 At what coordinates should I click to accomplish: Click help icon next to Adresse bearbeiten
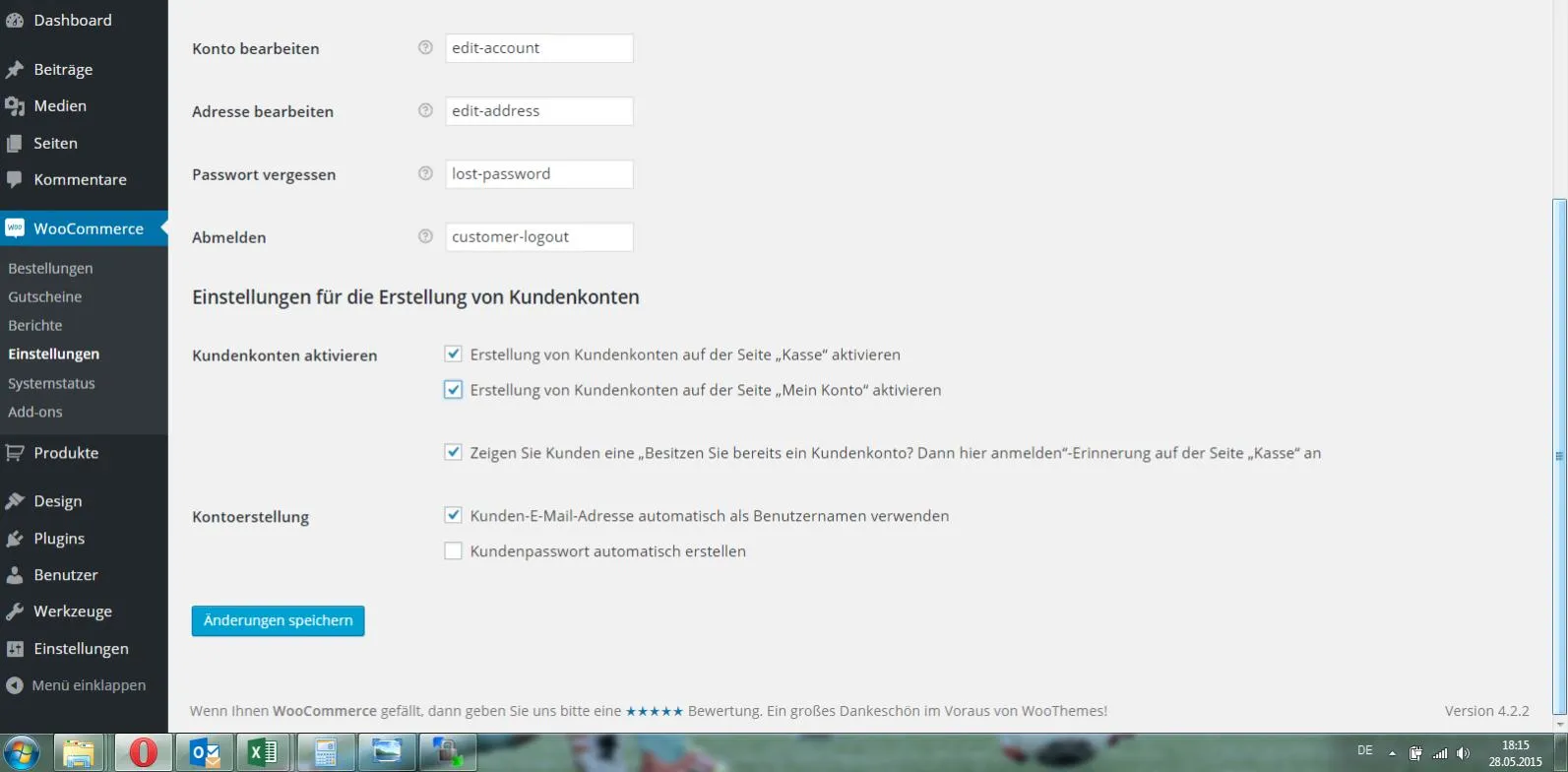pos(425,110)
